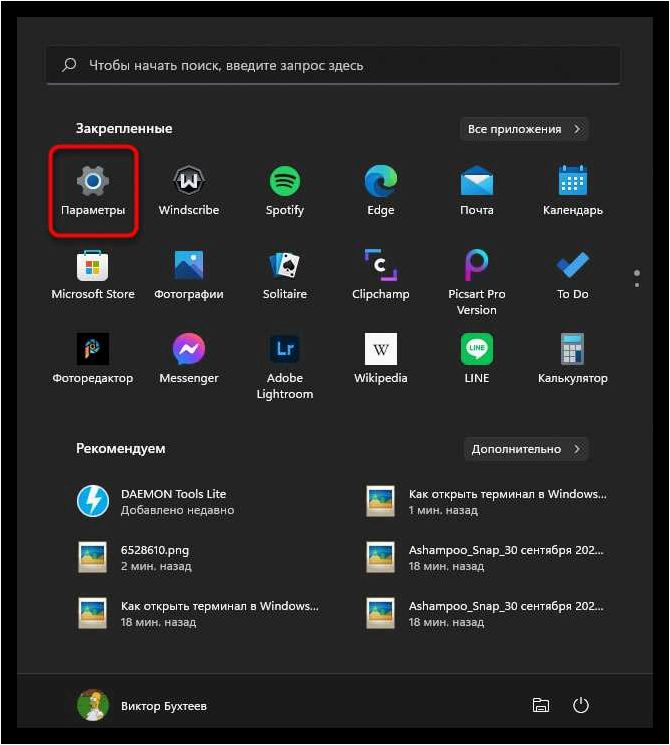Open the Почта mail app
670x745 pixels.
point(477,191)
